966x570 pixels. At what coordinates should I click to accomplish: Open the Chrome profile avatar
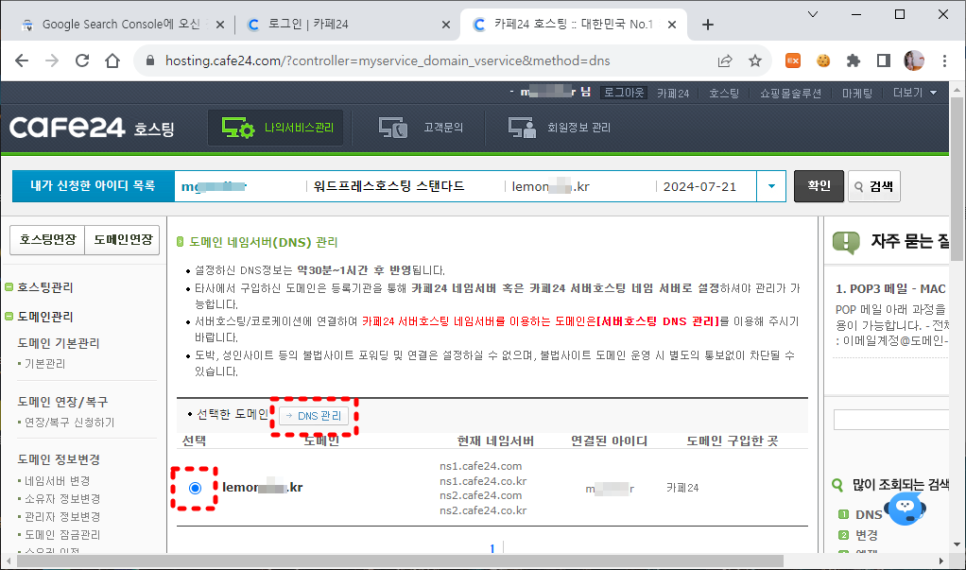click(914, 60)
